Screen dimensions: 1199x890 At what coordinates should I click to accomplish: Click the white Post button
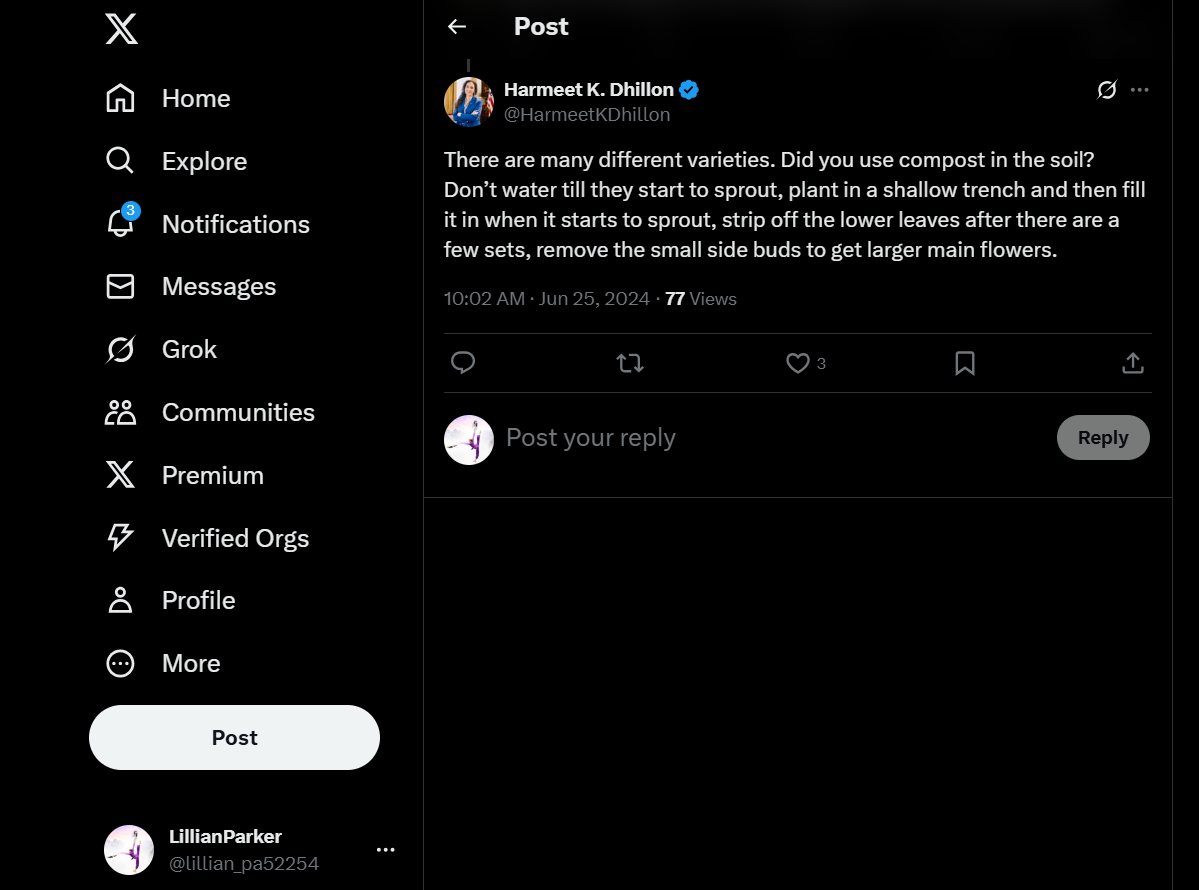point(234,738)
